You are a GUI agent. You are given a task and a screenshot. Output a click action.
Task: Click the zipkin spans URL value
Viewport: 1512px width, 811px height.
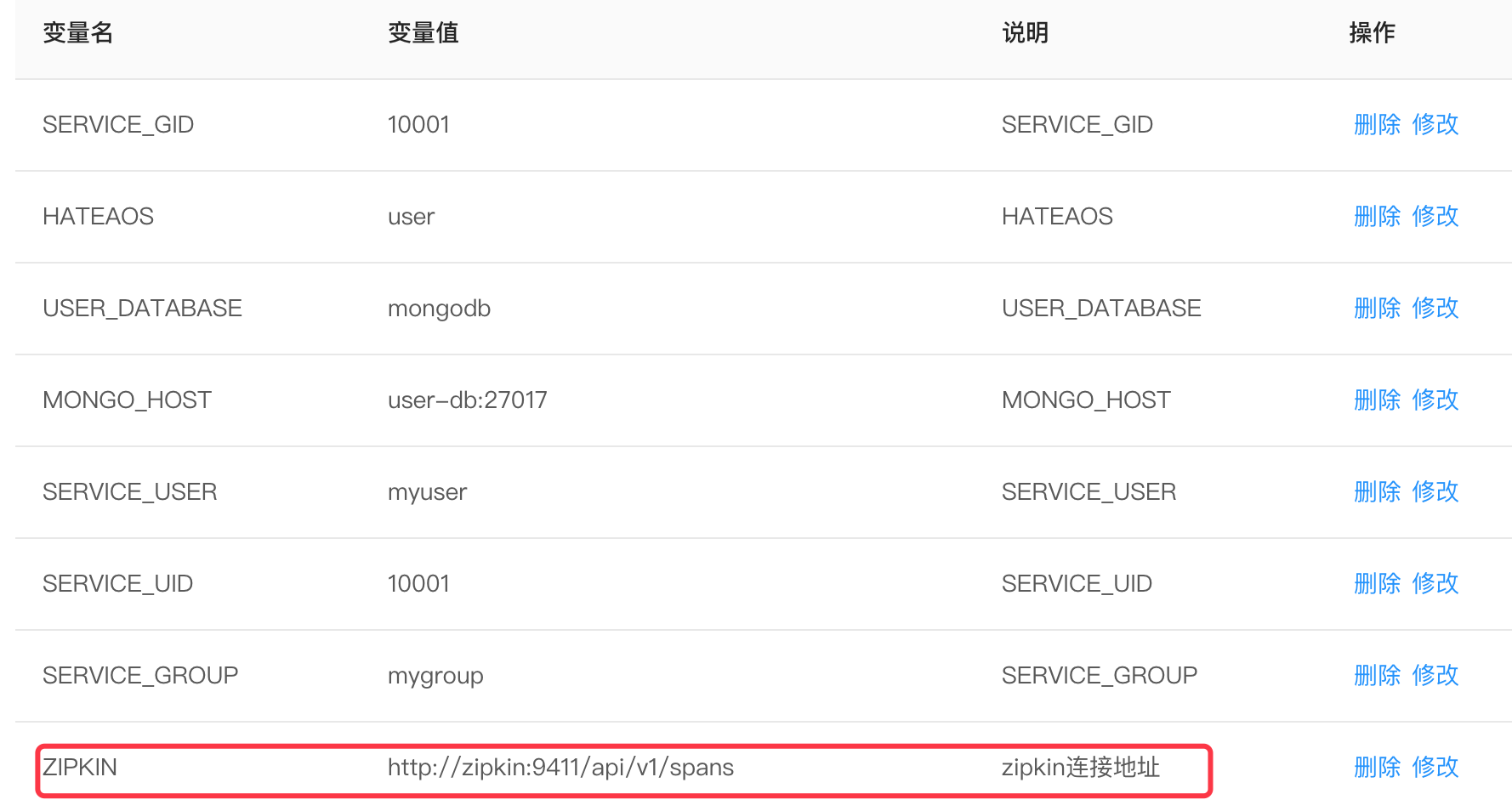[560, 768]
